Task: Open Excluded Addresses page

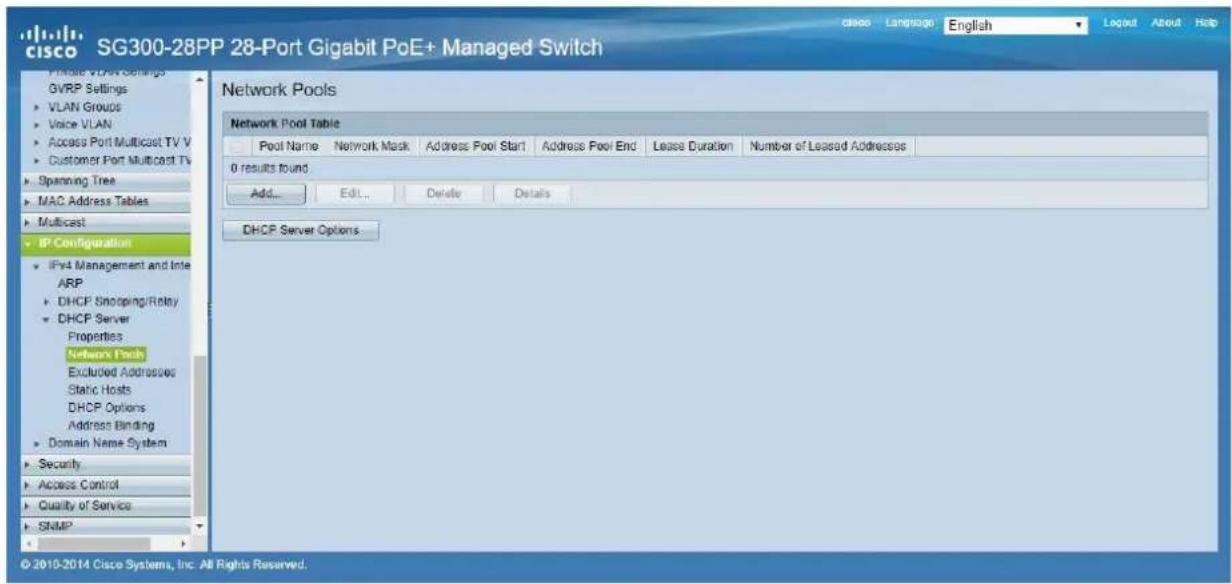Action: 121,372
